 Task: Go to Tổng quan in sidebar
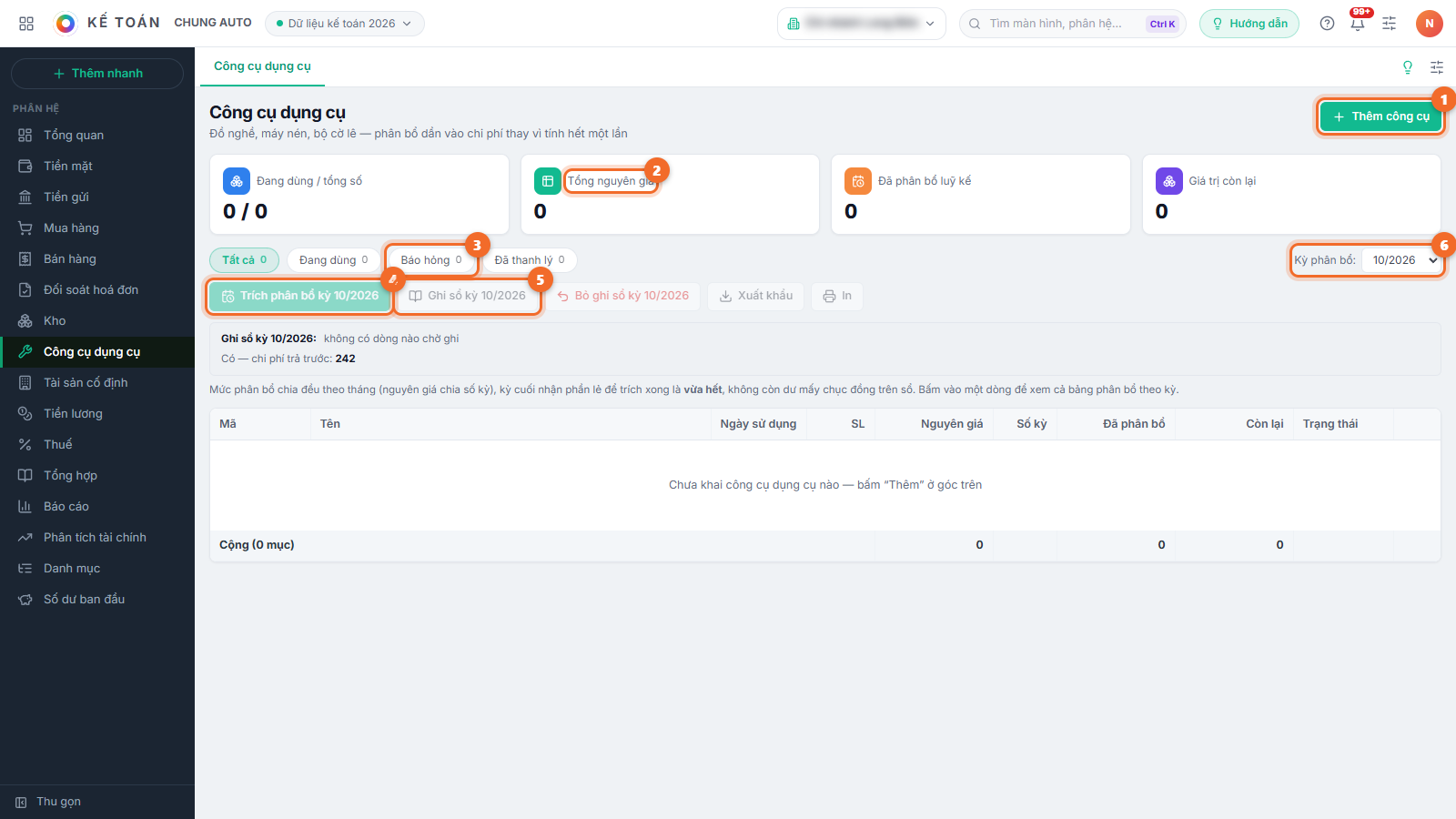[x=97, y=135]
